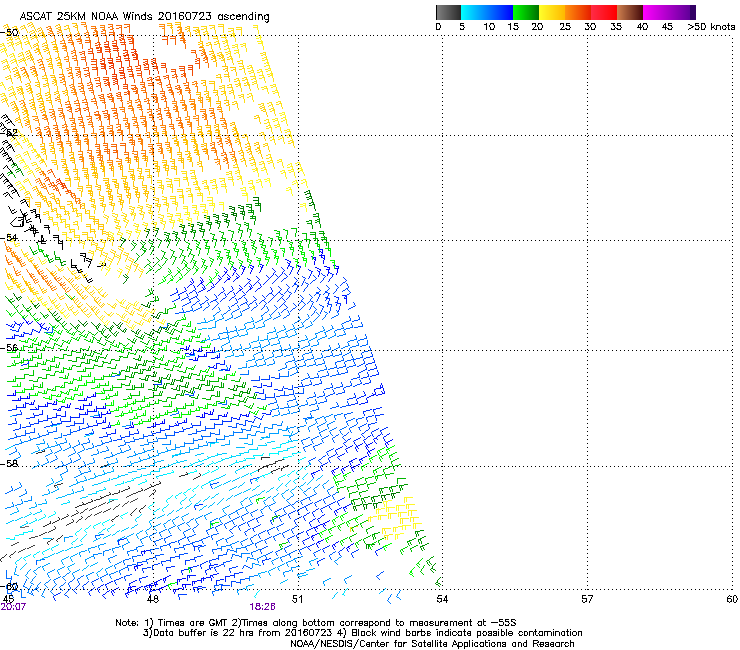Image resolution: width=740 pixels, height=650 pixels.
Task: Click the gray 0-5 knots color swatch
Action: (x=448, y=12)
